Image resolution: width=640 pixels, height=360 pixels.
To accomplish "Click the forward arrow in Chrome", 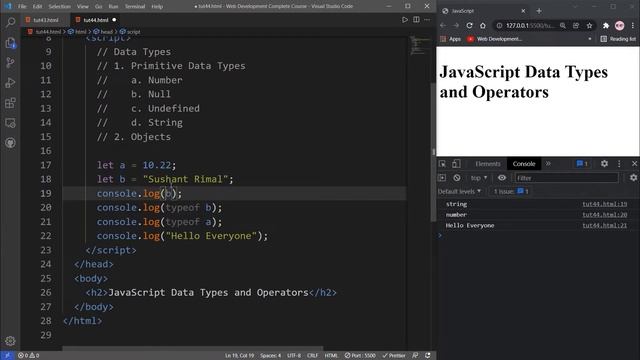I will coord(456,25).
